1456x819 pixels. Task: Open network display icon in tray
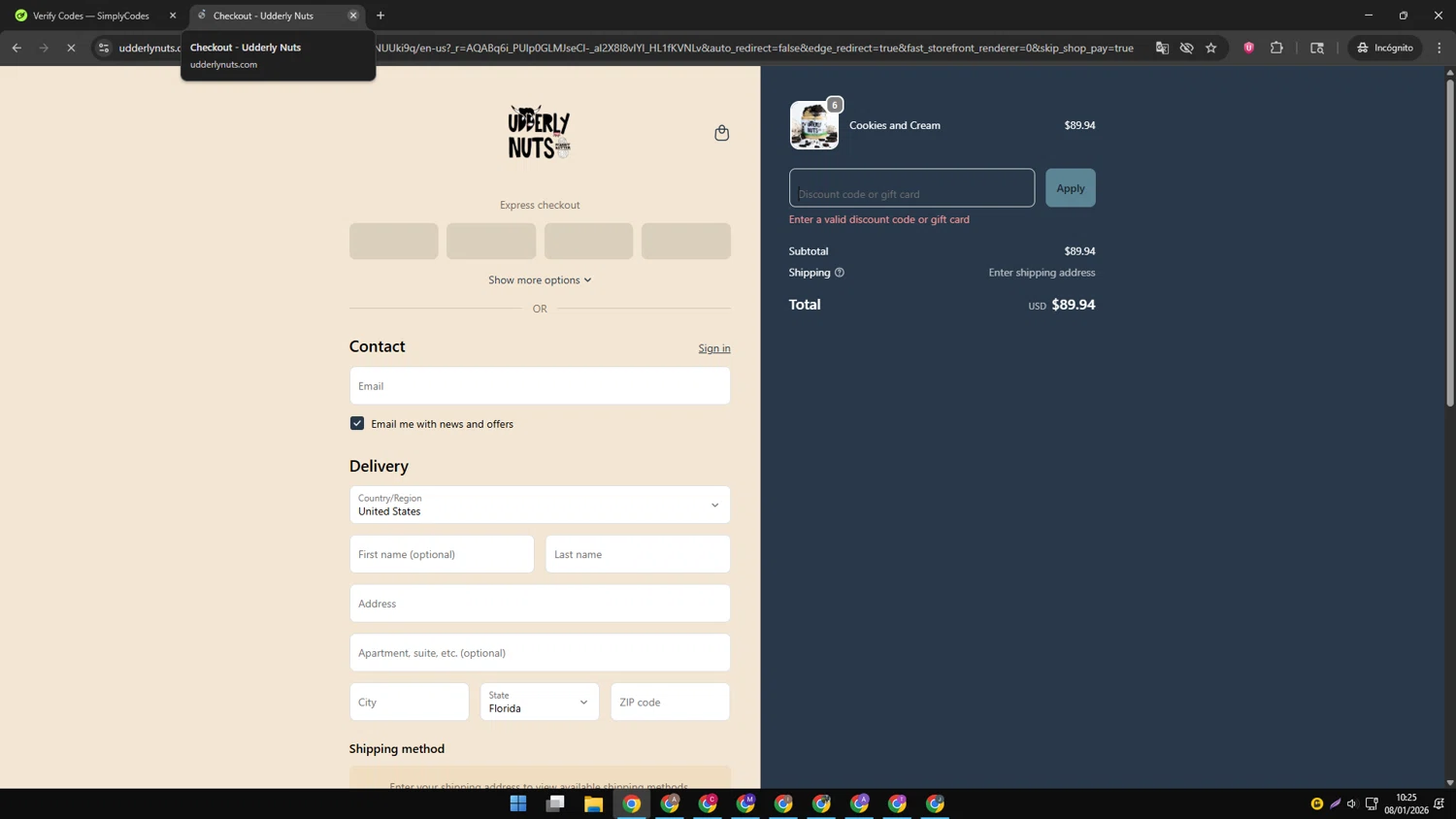click(x=1372, y=803)
